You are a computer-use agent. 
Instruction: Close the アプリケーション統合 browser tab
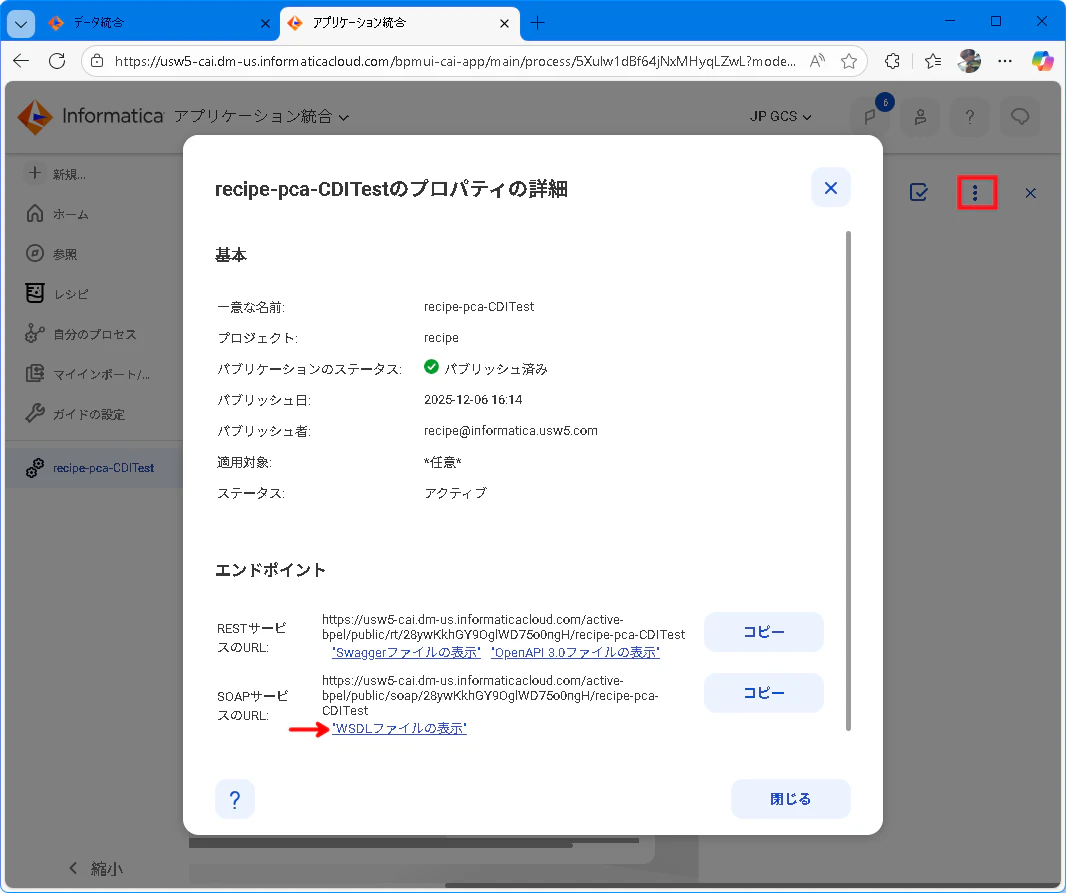coord(504,24)
